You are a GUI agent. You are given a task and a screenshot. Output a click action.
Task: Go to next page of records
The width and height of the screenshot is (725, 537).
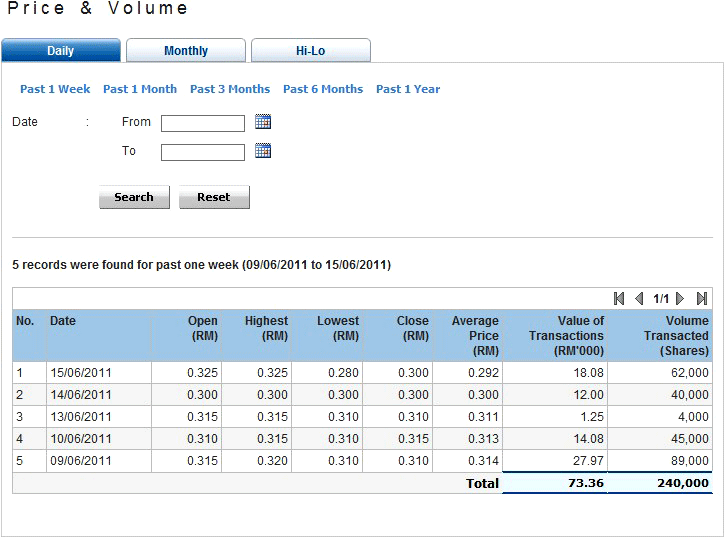click(681, 298)
